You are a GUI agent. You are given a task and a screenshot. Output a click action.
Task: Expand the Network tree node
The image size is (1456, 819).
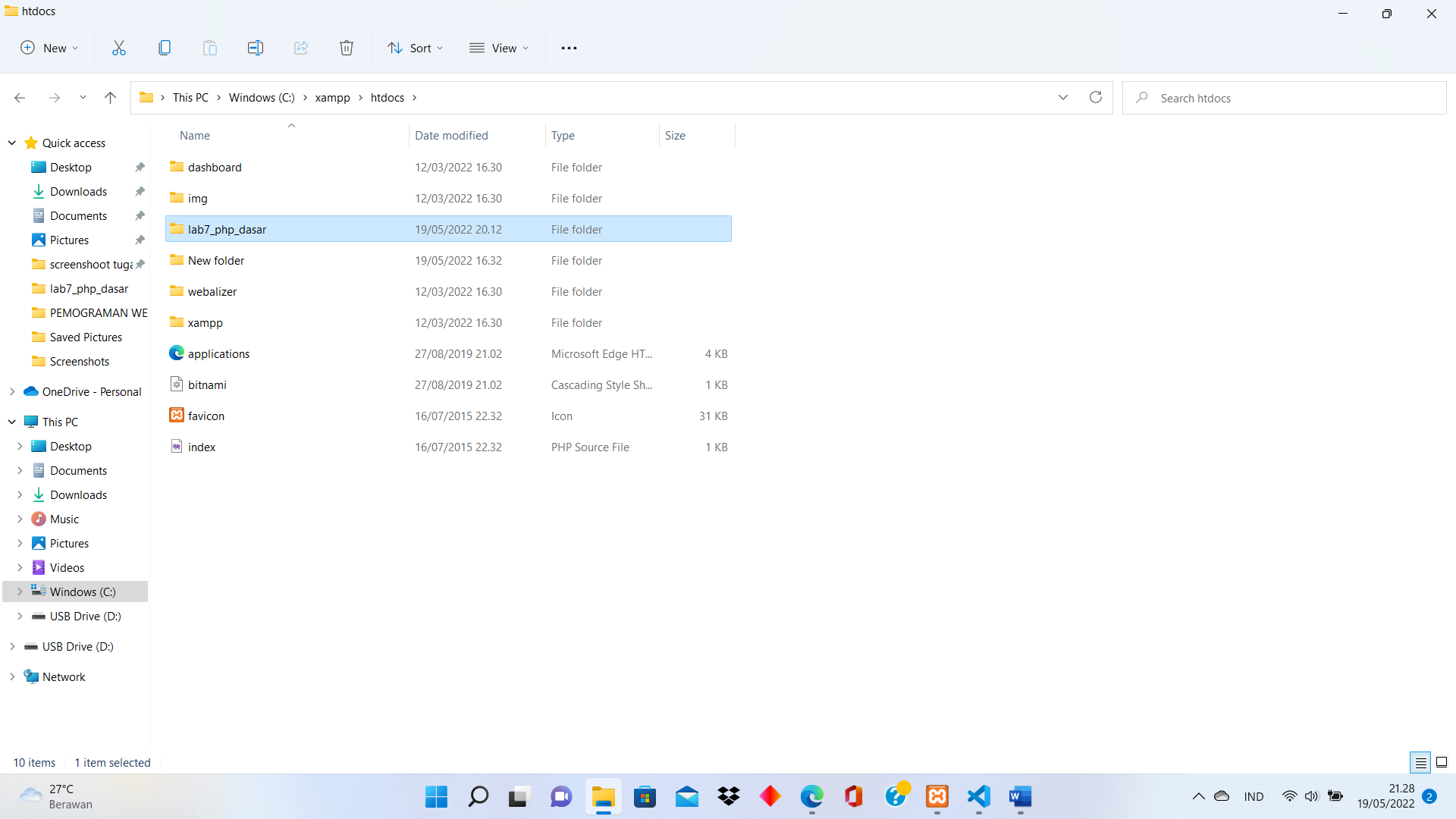[12, 676]
